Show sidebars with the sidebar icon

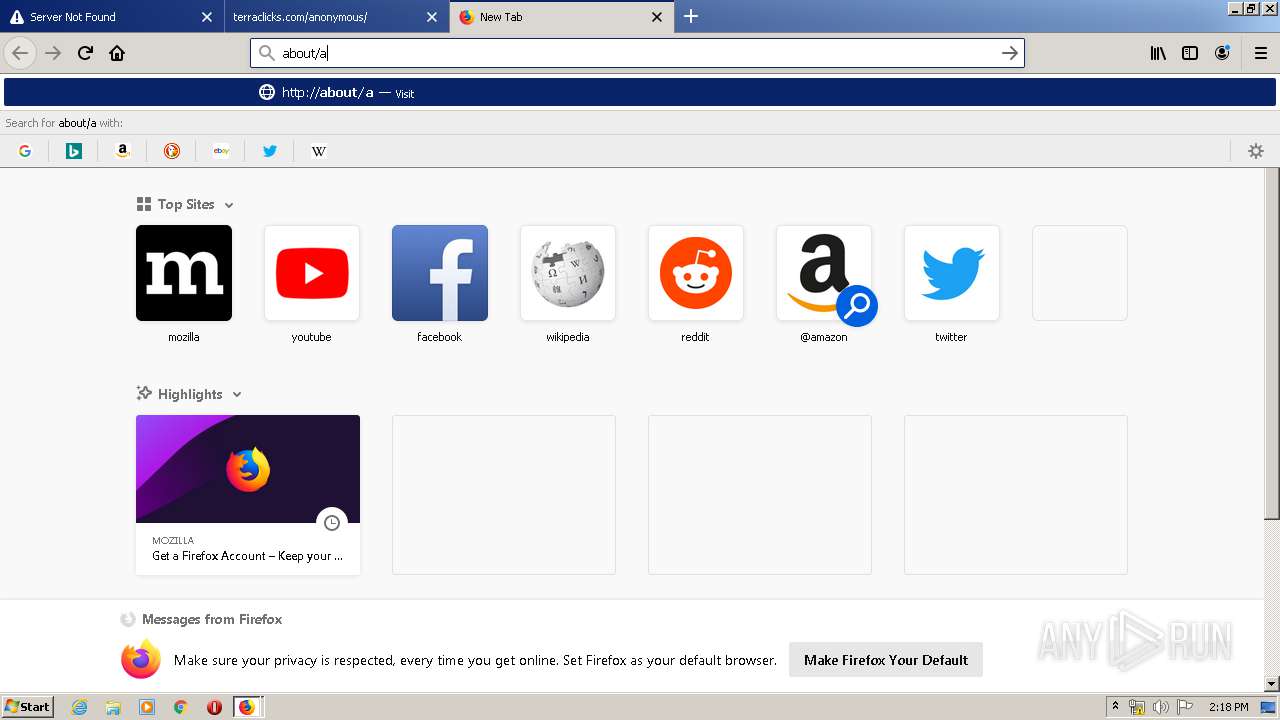(1190, 53)
